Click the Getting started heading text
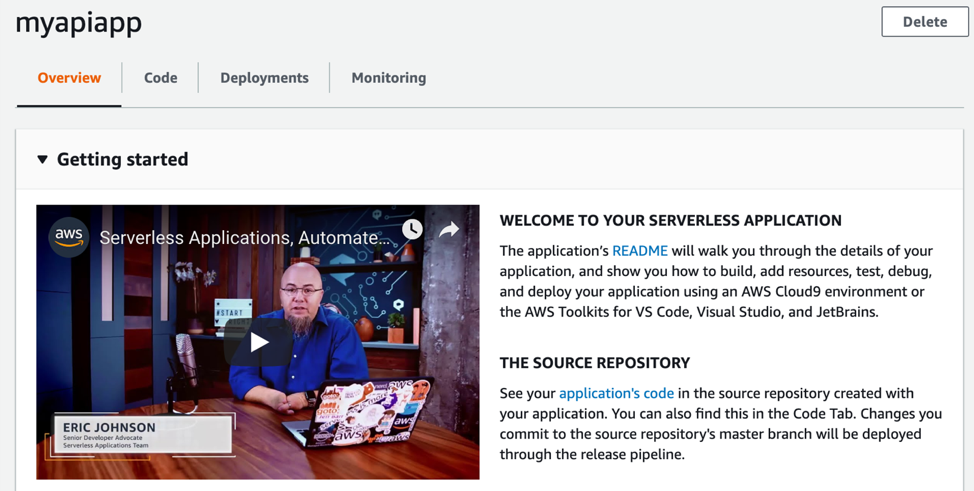 pyautogui.click(x=122, y=160)
